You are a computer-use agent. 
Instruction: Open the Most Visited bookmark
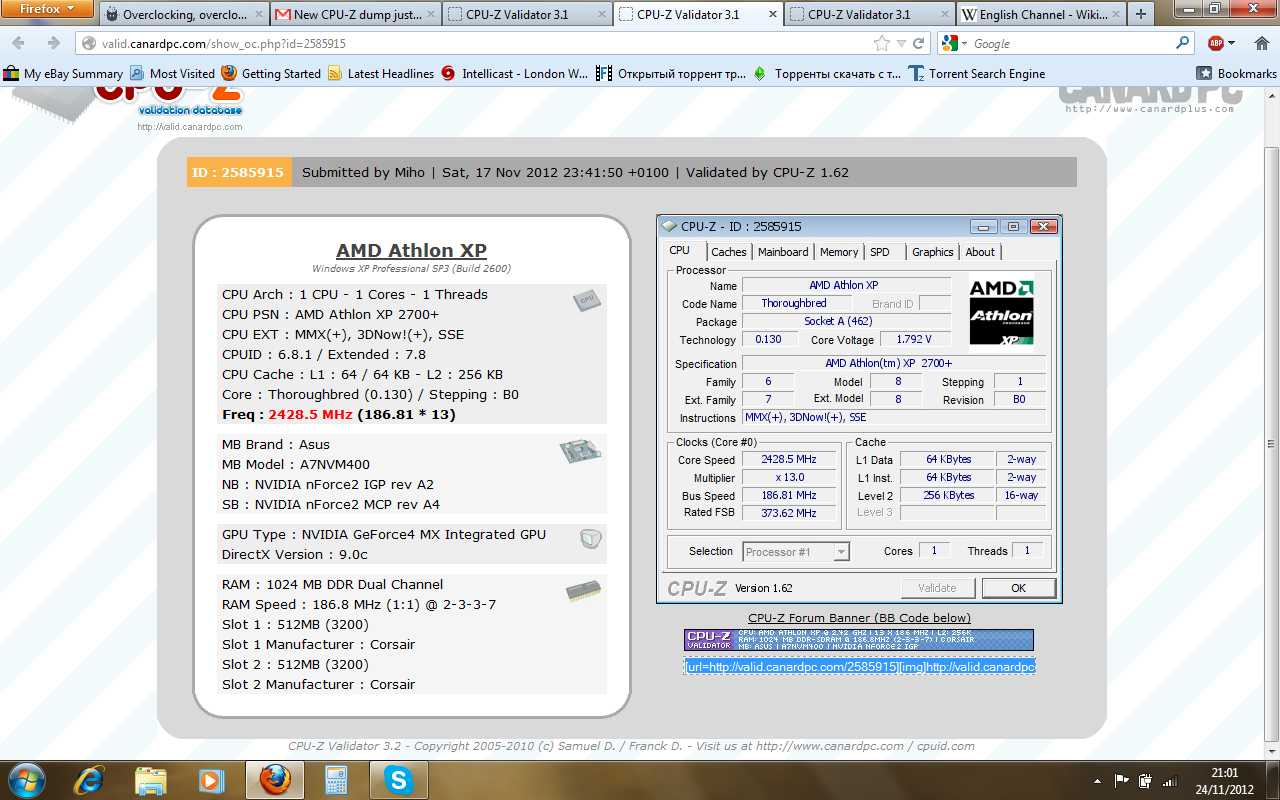click(x=172, y=73)
